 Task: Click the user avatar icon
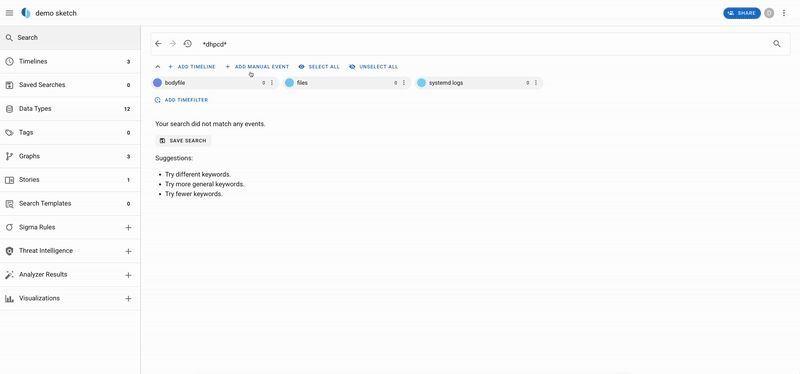(769, 13)
